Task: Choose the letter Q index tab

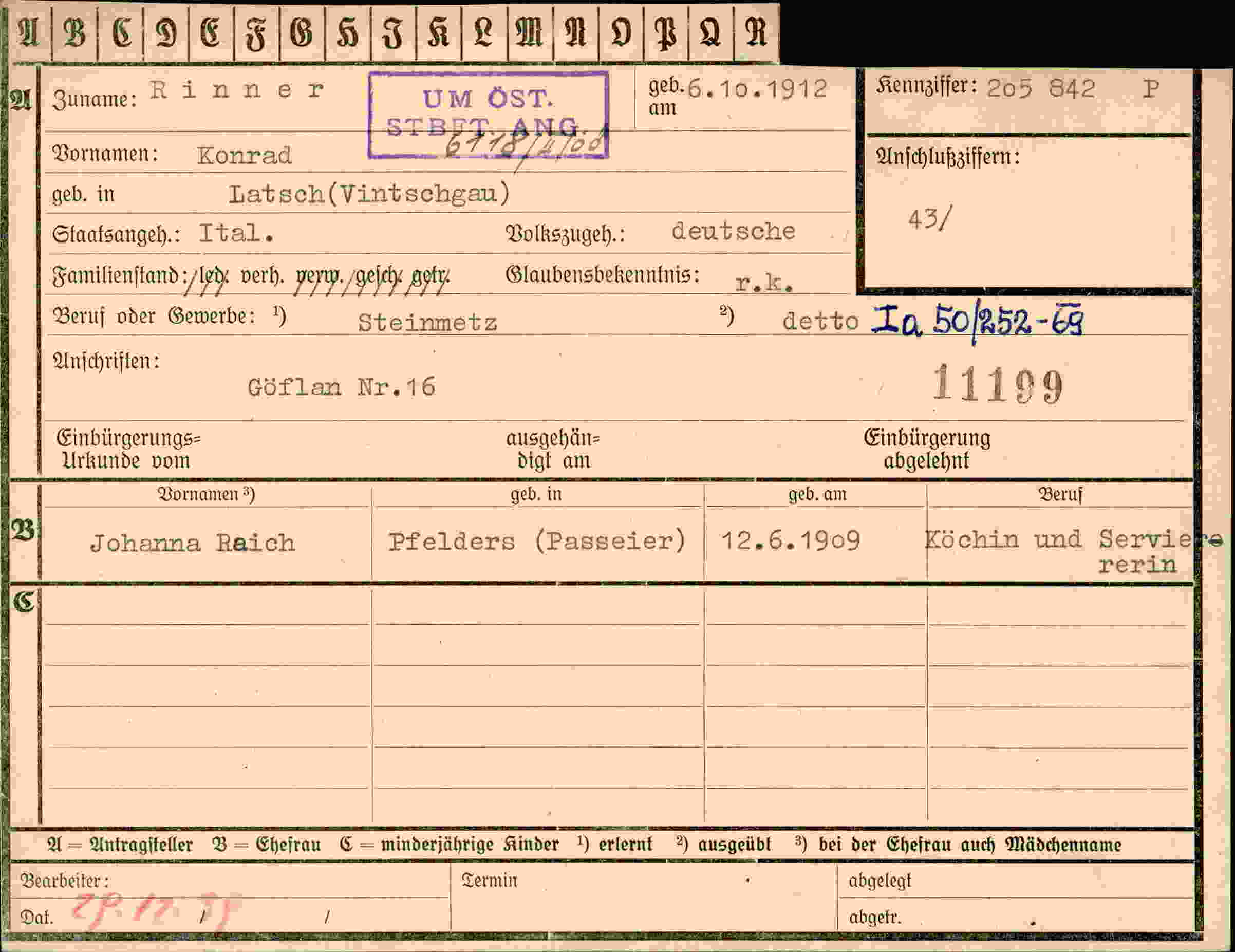Action: [x=711, y=33]
